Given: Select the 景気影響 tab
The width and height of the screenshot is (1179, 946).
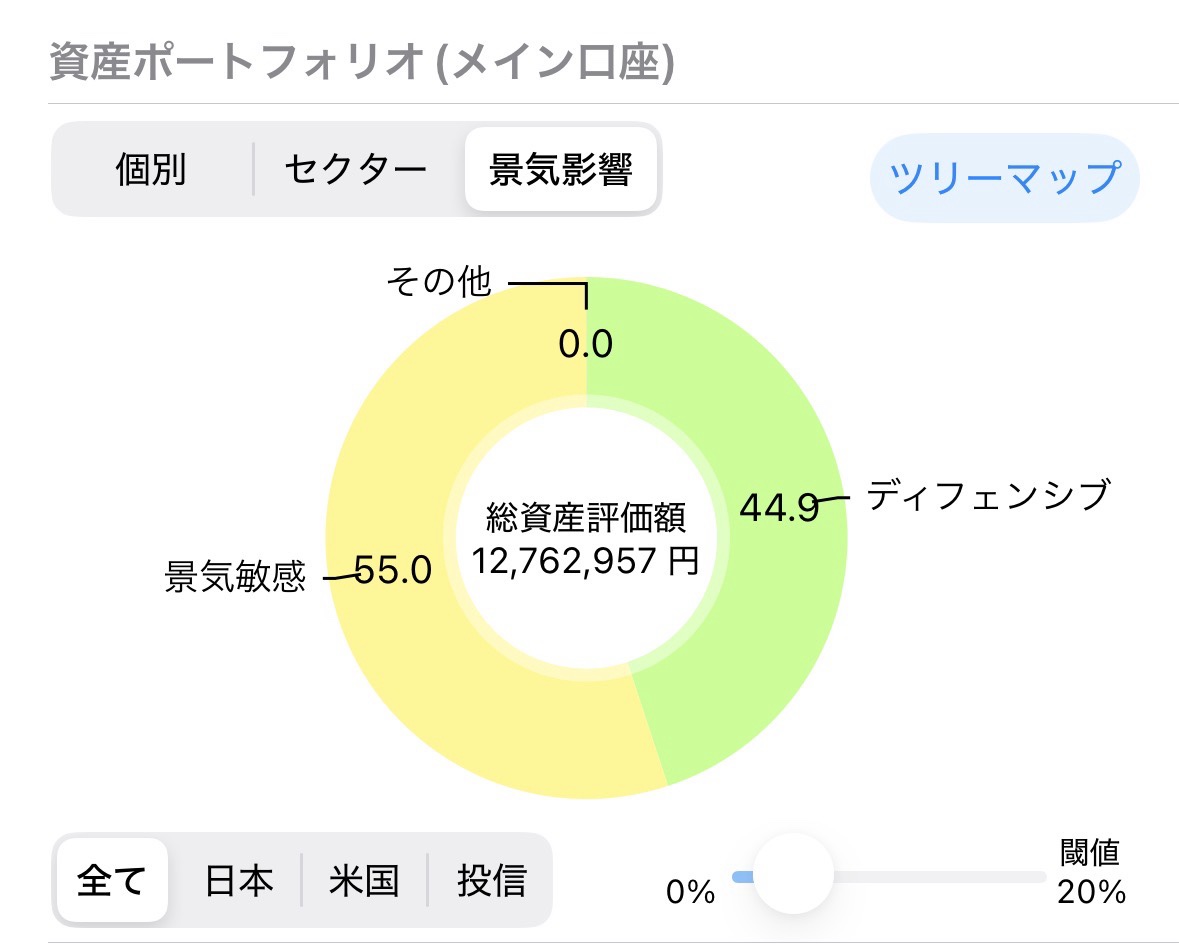Looking at the screenshot, I should tap(561, 170).
